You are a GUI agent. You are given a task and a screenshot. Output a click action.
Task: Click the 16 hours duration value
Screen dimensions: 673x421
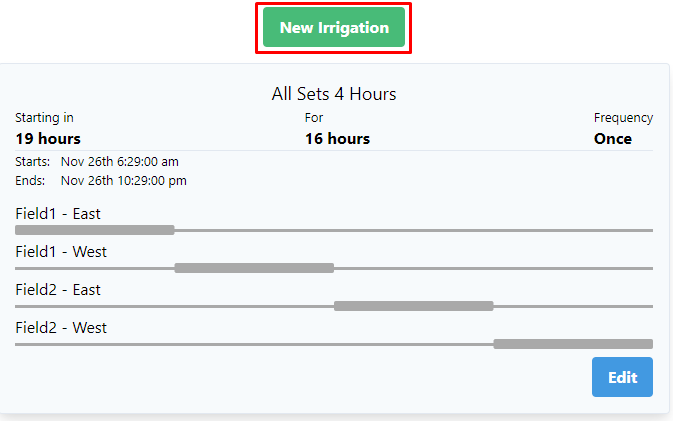tap(337, 139)
